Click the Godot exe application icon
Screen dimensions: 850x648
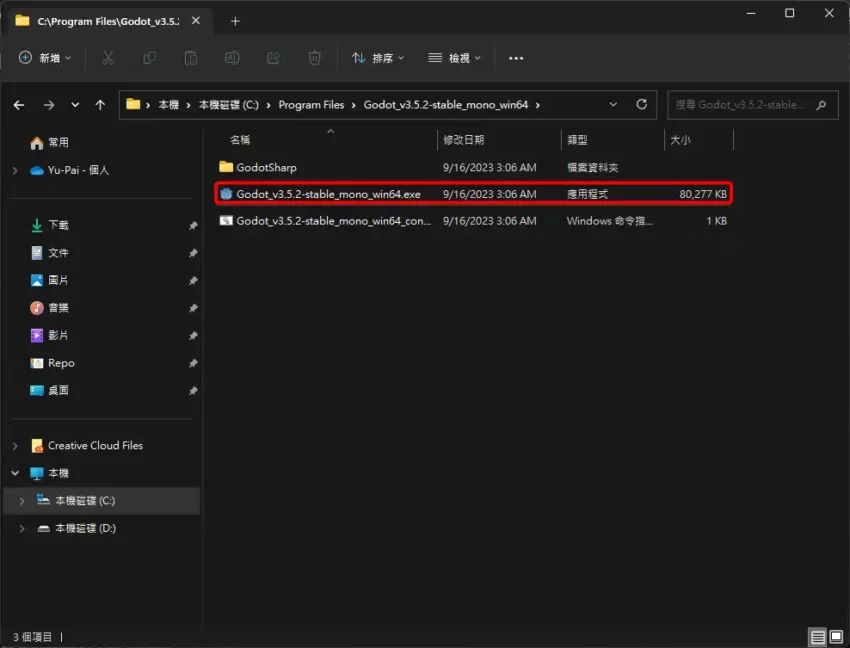point(226,194)
